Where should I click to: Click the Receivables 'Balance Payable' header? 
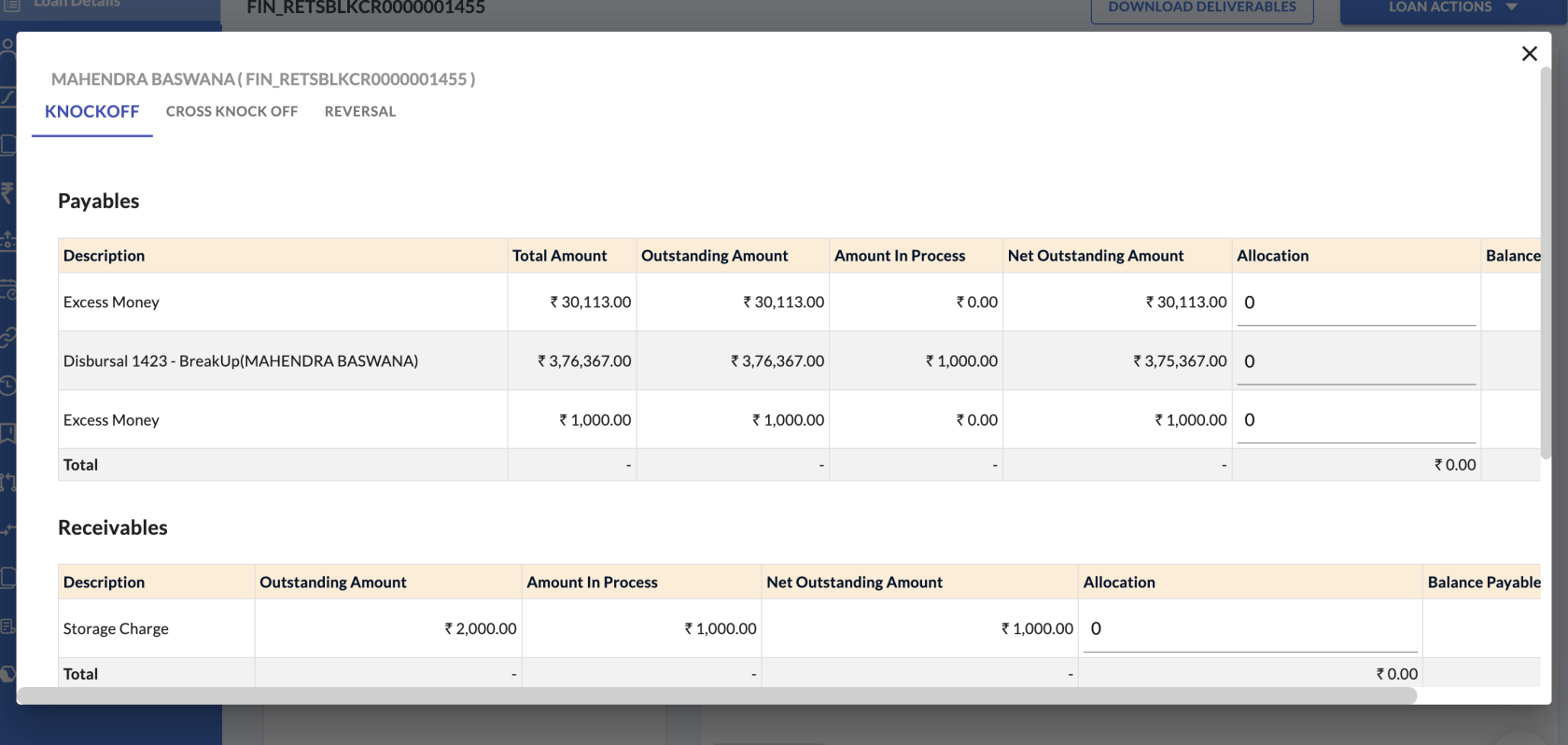point(1484,583)
